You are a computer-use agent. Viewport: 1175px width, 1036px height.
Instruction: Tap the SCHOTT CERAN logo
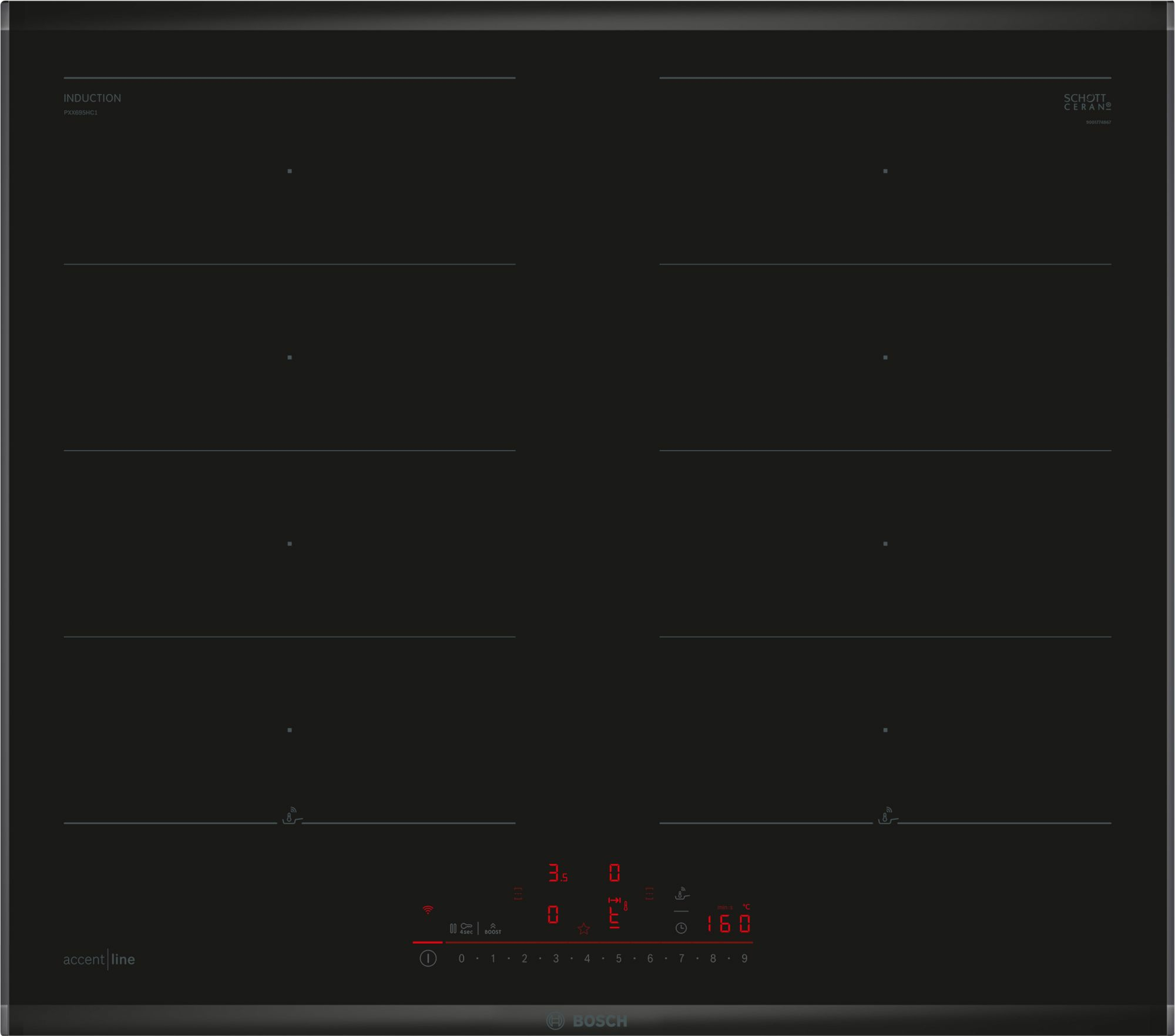pos(1087,102)
